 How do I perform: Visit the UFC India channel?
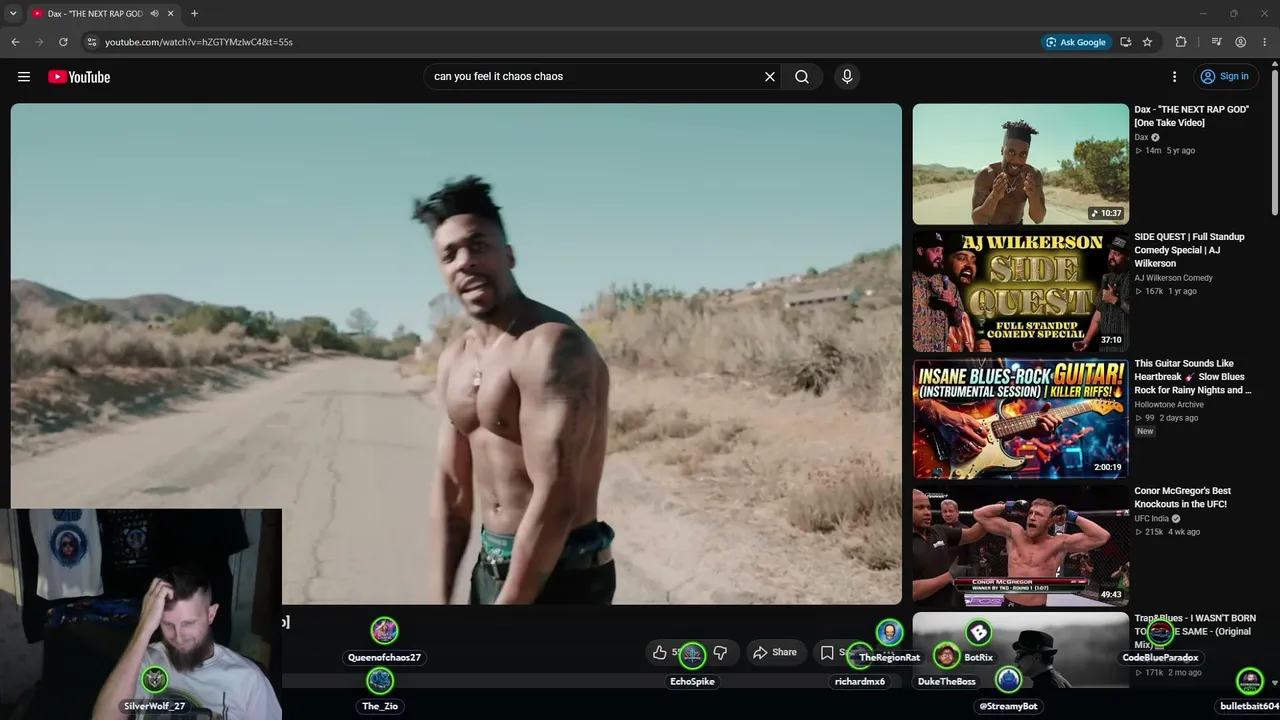[1154, 519]
